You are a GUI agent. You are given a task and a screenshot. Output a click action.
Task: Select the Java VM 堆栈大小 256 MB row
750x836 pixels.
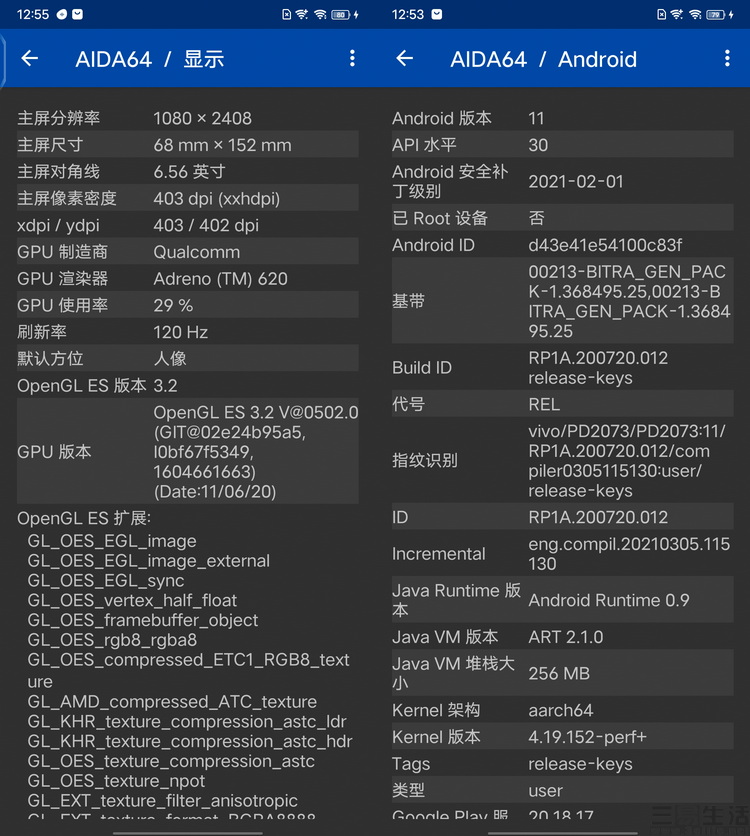pyautogui.click(x=562, y=673)
